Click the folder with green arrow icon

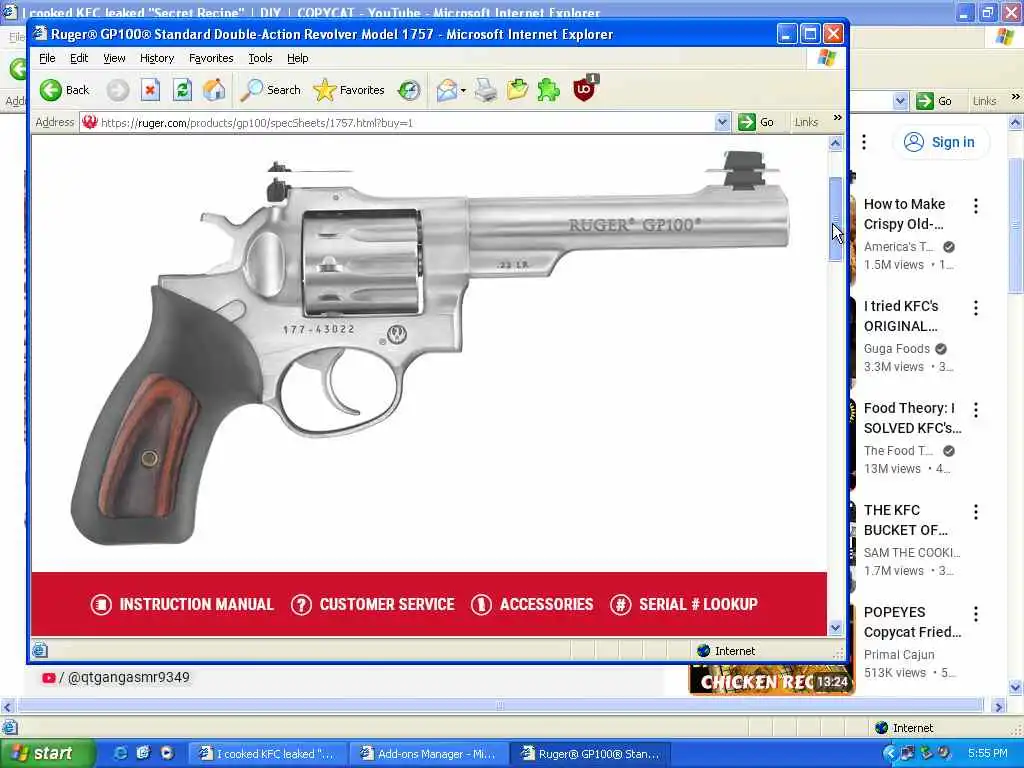point(517,90)
